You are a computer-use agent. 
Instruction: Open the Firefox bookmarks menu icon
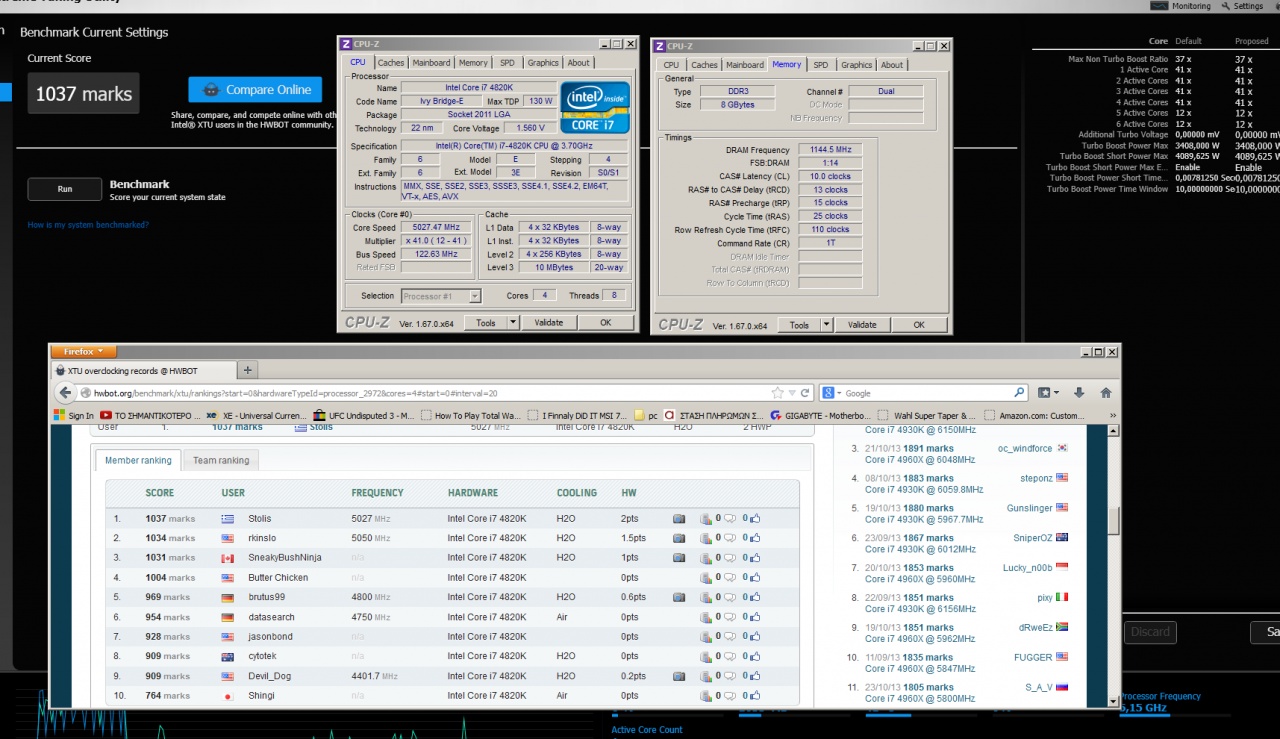(x=1048, y=393)
